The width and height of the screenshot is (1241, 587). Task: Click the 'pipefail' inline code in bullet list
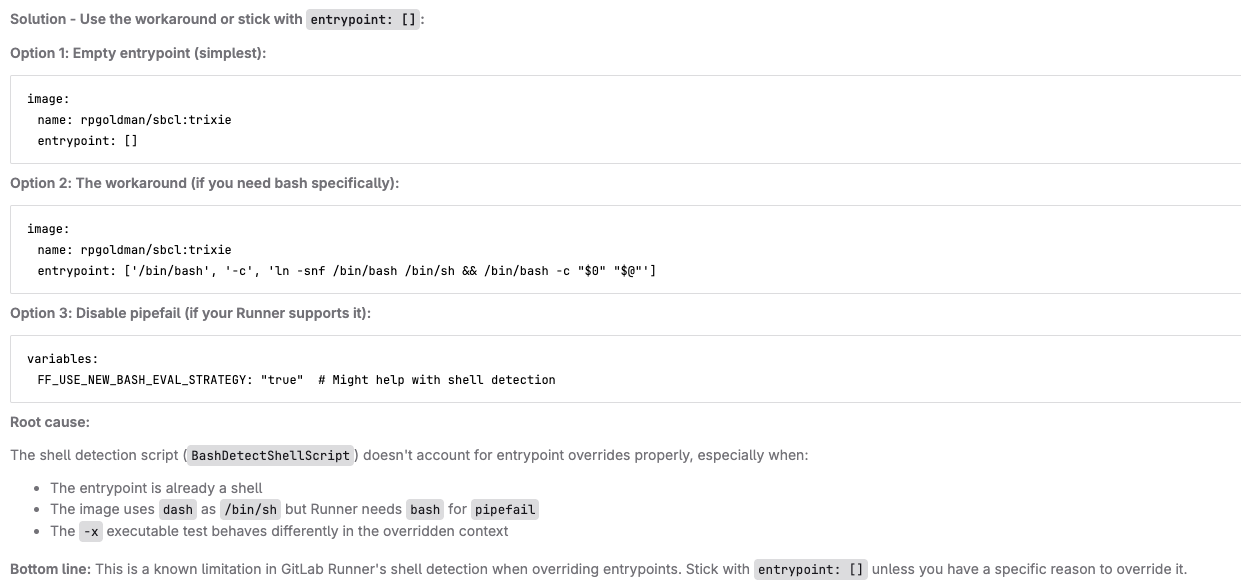[x=505, y=510]
